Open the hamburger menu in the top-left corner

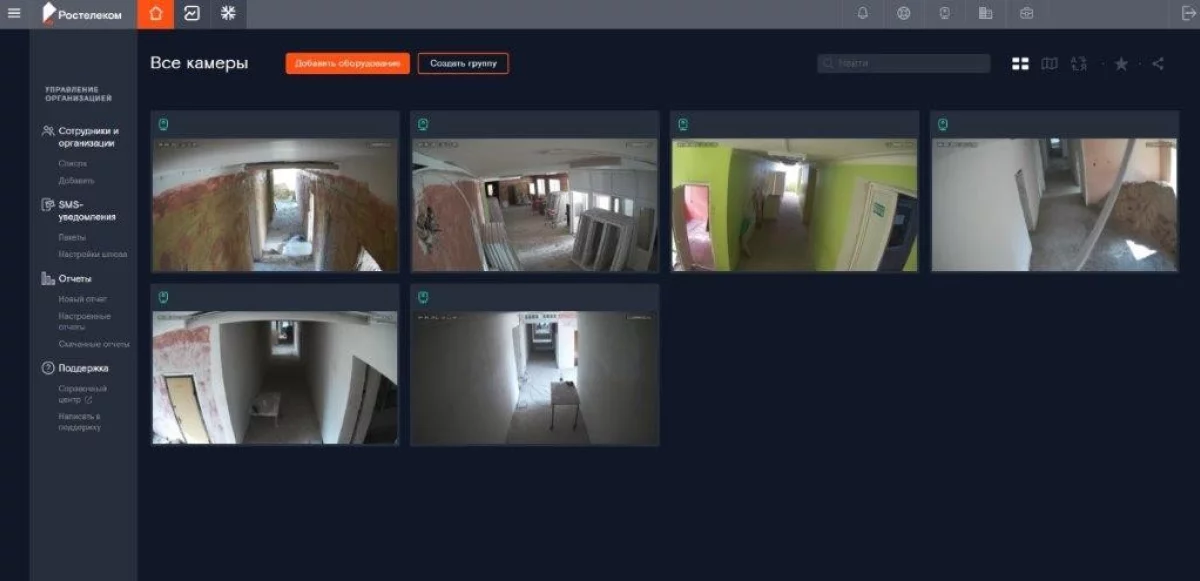[14, 13]
